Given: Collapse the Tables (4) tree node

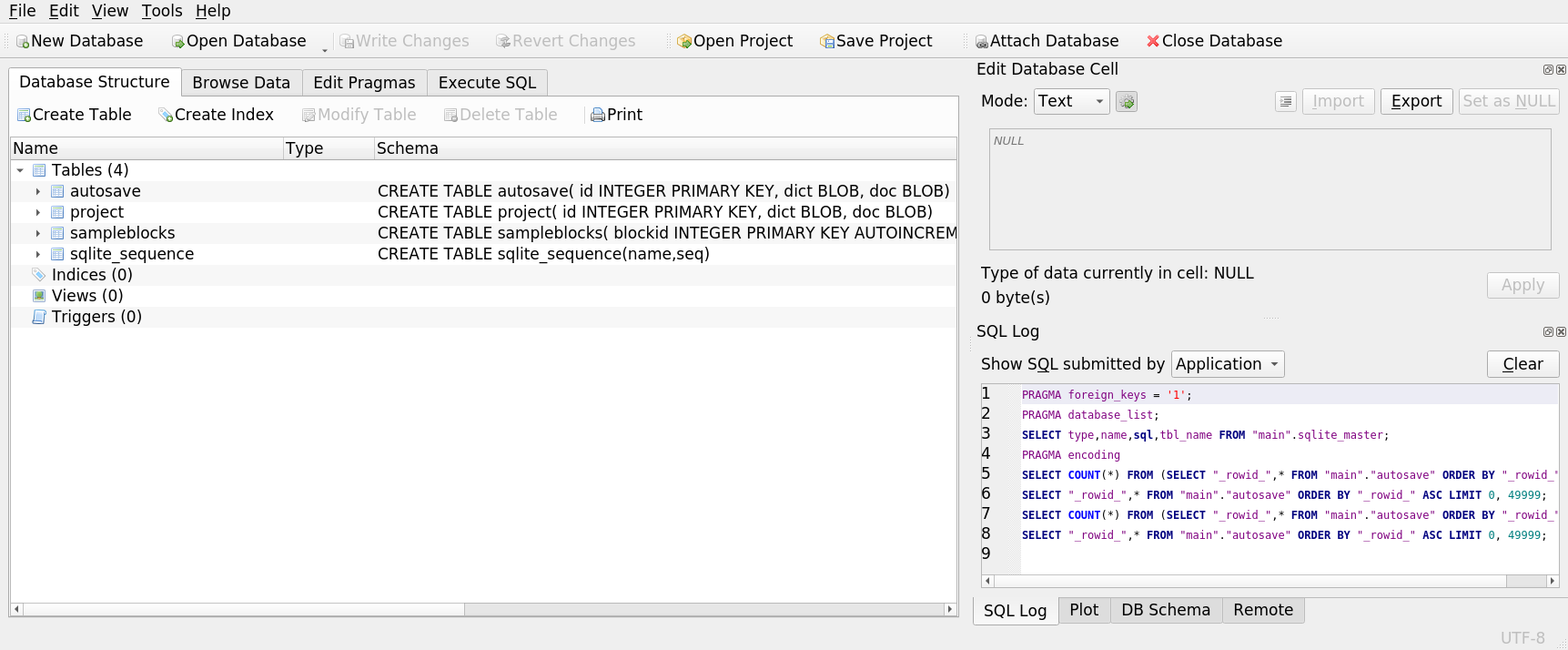Looking at the screenshot, I should [x=20, y=171].
